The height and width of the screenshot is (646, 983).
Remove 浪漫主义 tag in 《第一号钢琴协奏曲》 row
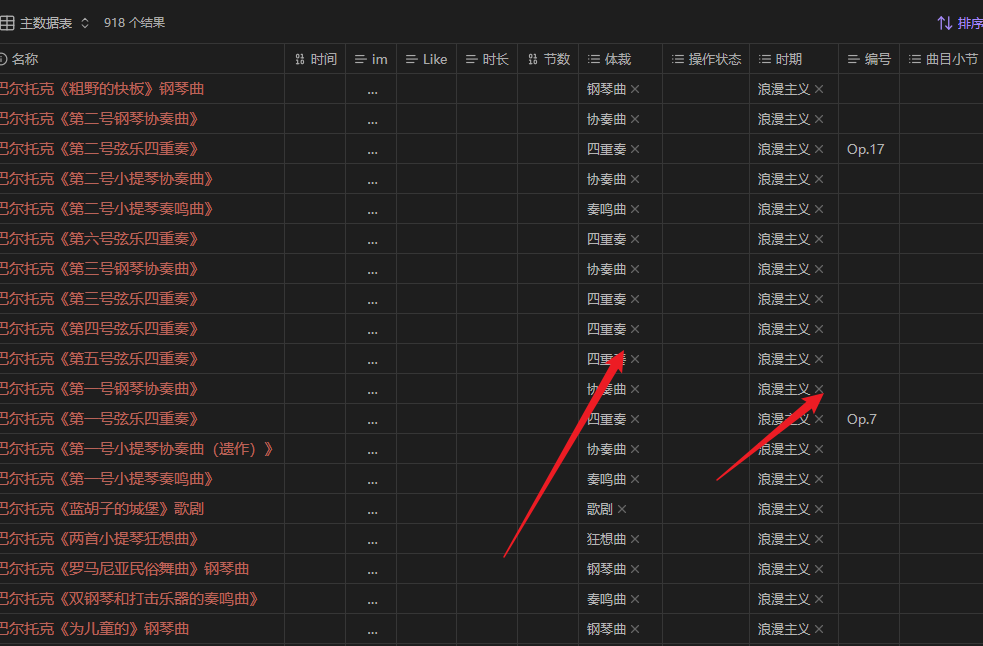click(x=819, y=389)
